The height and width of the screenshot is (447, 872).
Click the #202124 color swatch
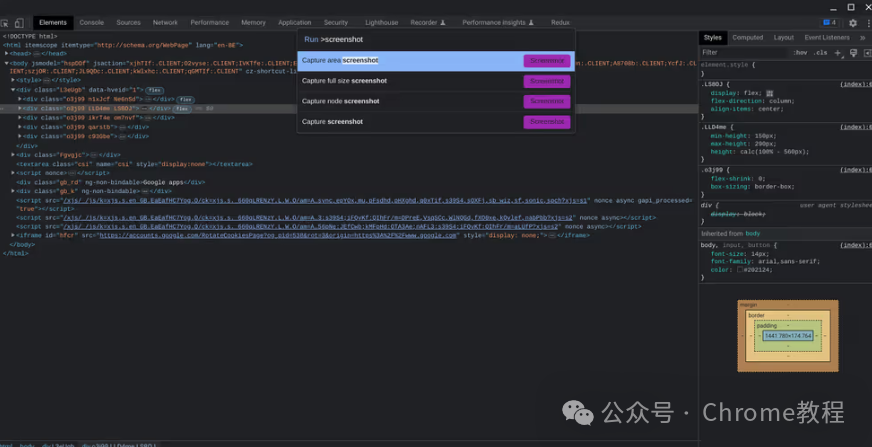pyautogui.click(x=740, y=270)
